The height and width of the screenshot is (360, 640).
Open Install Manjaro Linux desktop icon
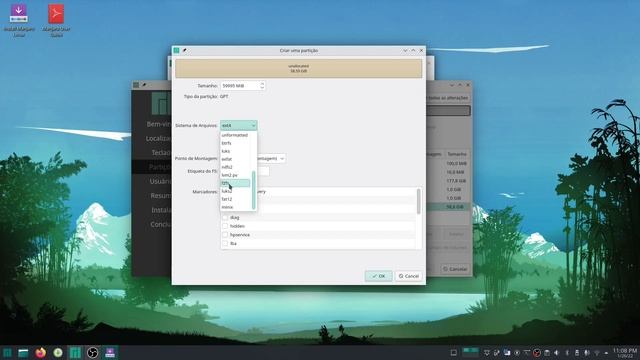[18, 20]
